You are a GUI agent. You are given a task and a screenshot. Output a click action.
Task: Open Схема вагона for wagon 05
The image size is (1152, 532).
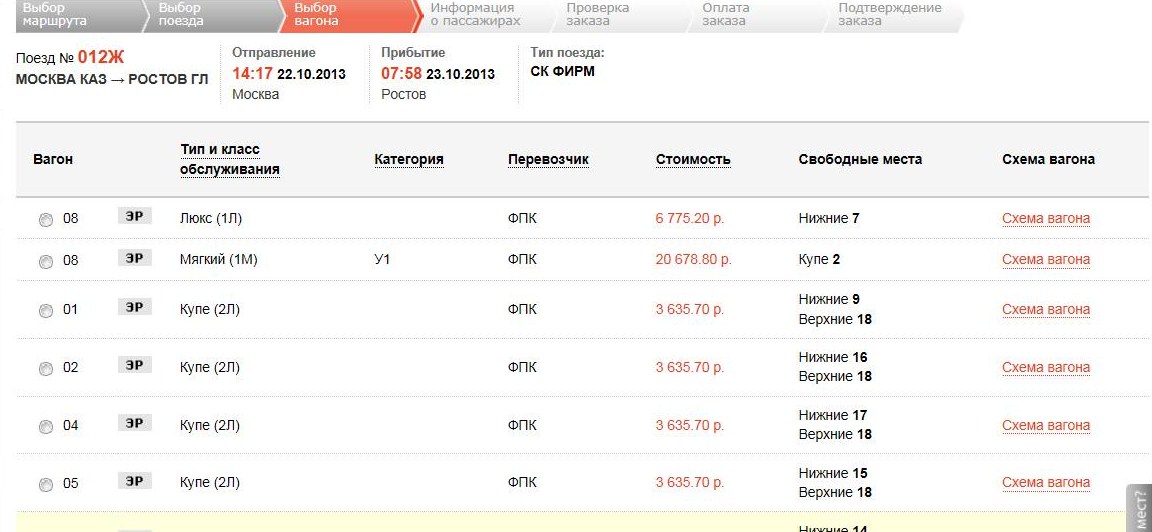coord(1045,483)
